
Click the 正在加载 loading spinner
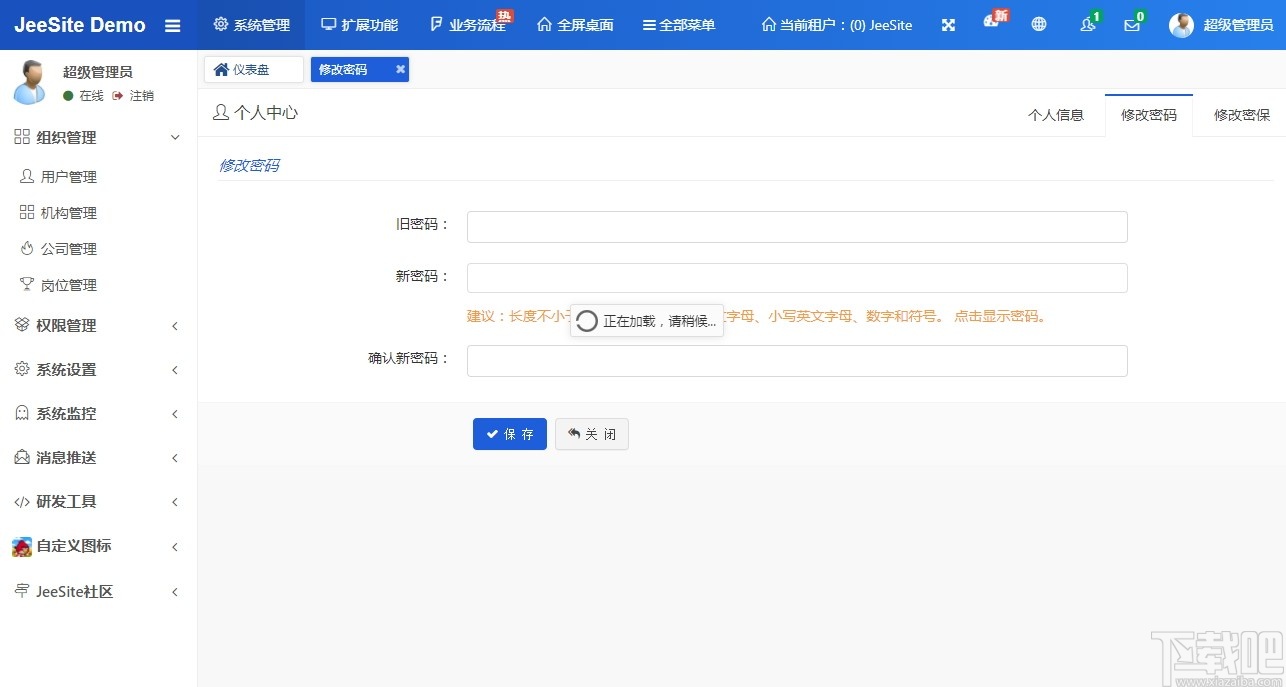click(587, 320)
